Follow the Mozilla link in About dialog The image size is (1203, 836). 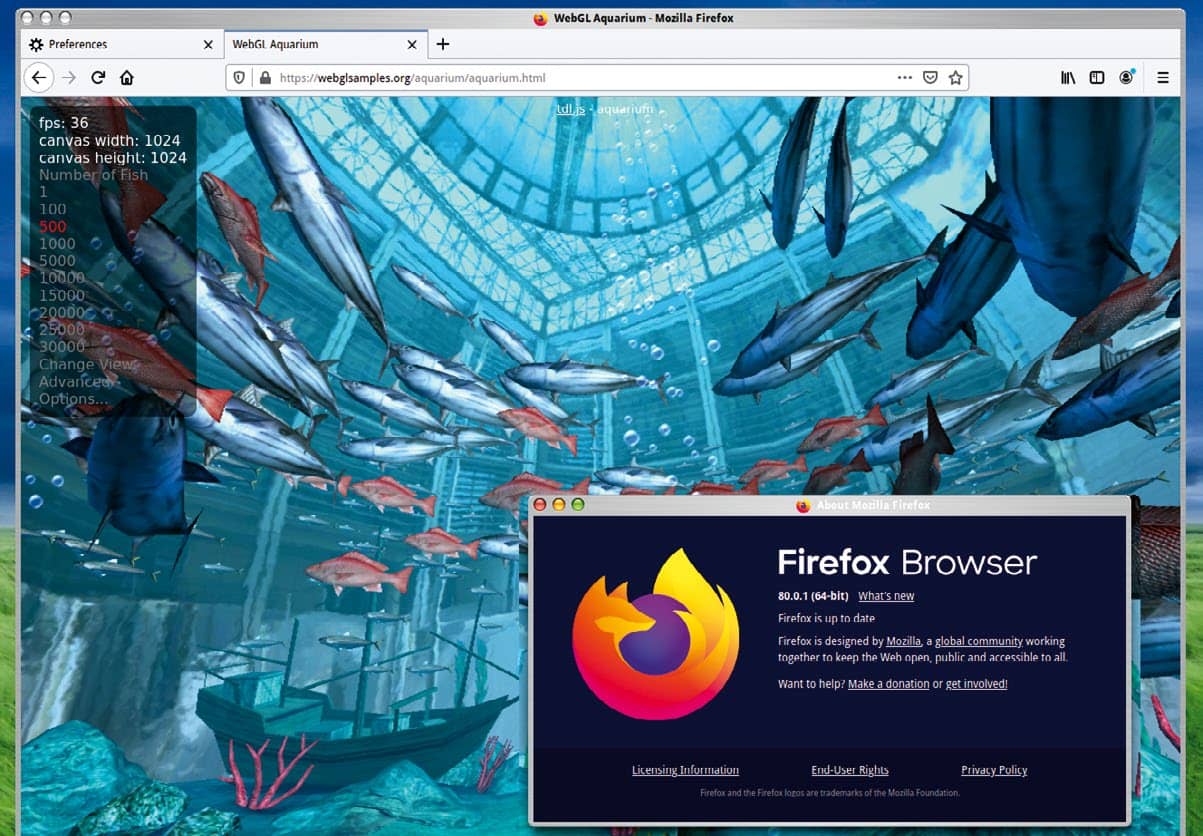(x=904, y=641)
